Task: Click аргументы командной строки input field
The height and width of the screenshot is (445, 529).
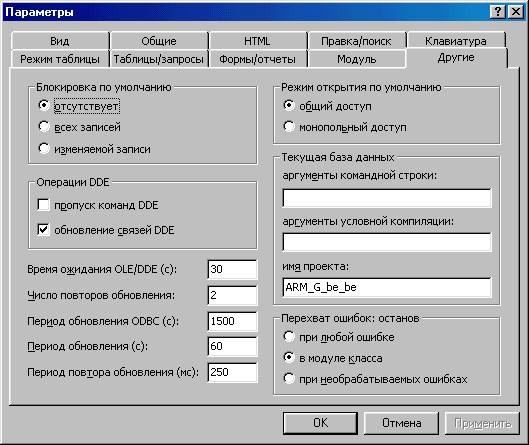Action: (387, 198)
